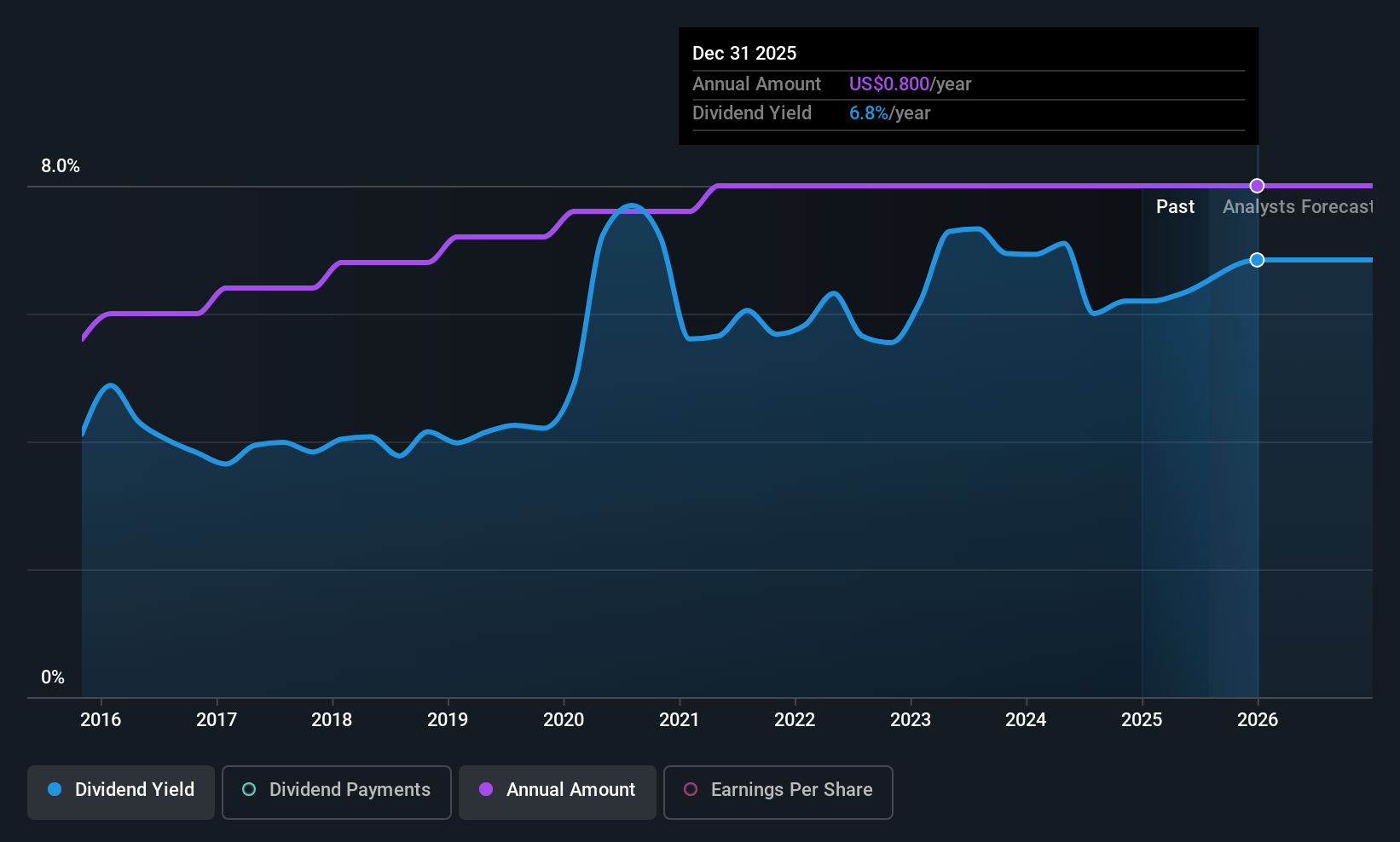Screen dimensions: 1400x842
Task: Click the teal ring icon beside Dividend Payments
Action: point(249,790)
